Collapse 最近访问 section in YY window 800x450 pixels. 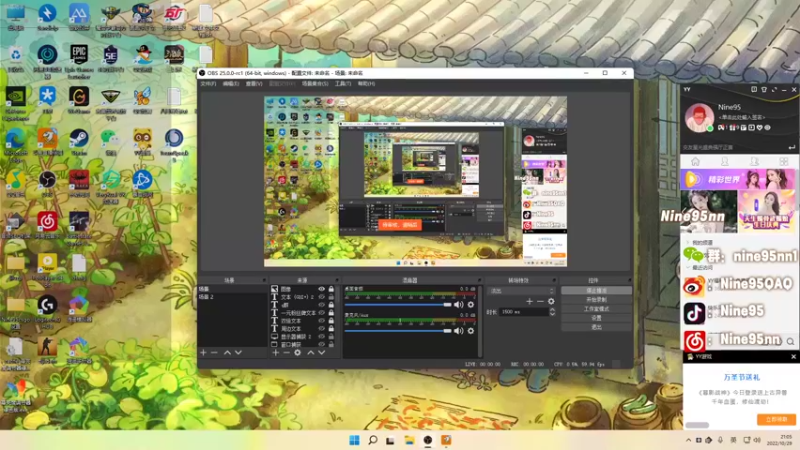click(x=688, y=267)
